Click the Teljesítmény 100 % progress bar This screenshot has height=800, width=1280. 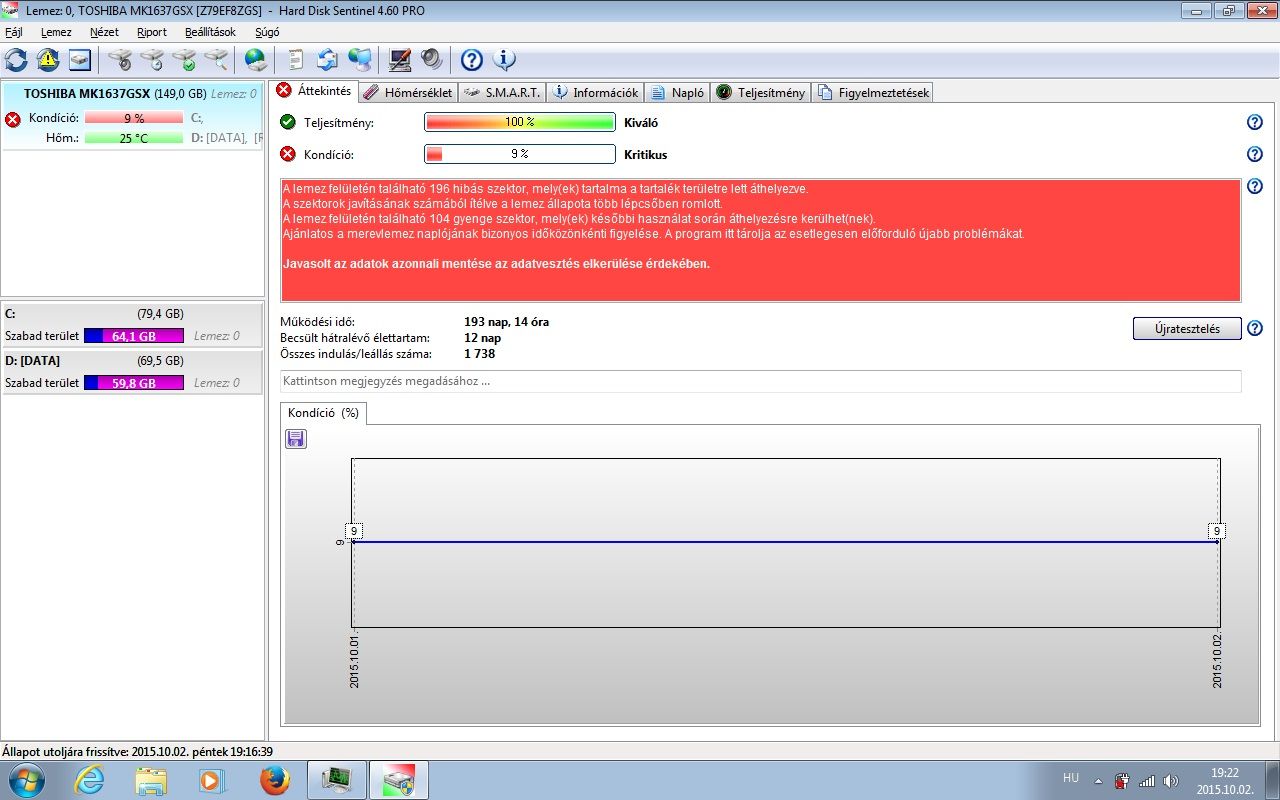coord(520,122)
